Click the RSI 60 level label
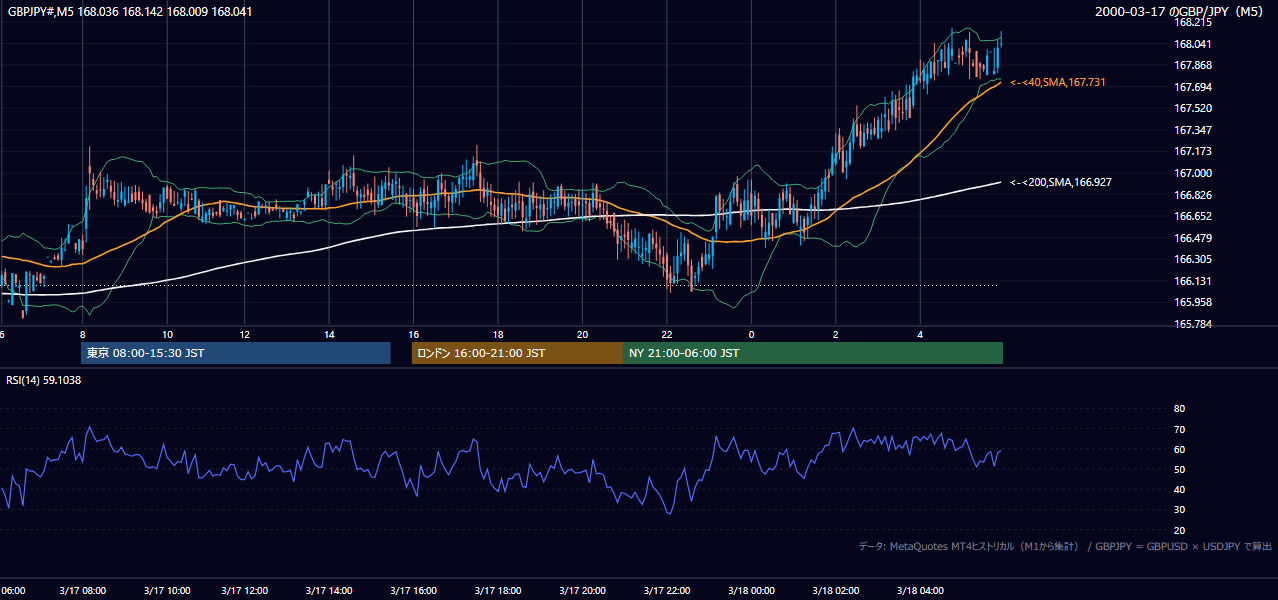The height and width of the screenshot is (600, 1278). tap(1179, 449)
